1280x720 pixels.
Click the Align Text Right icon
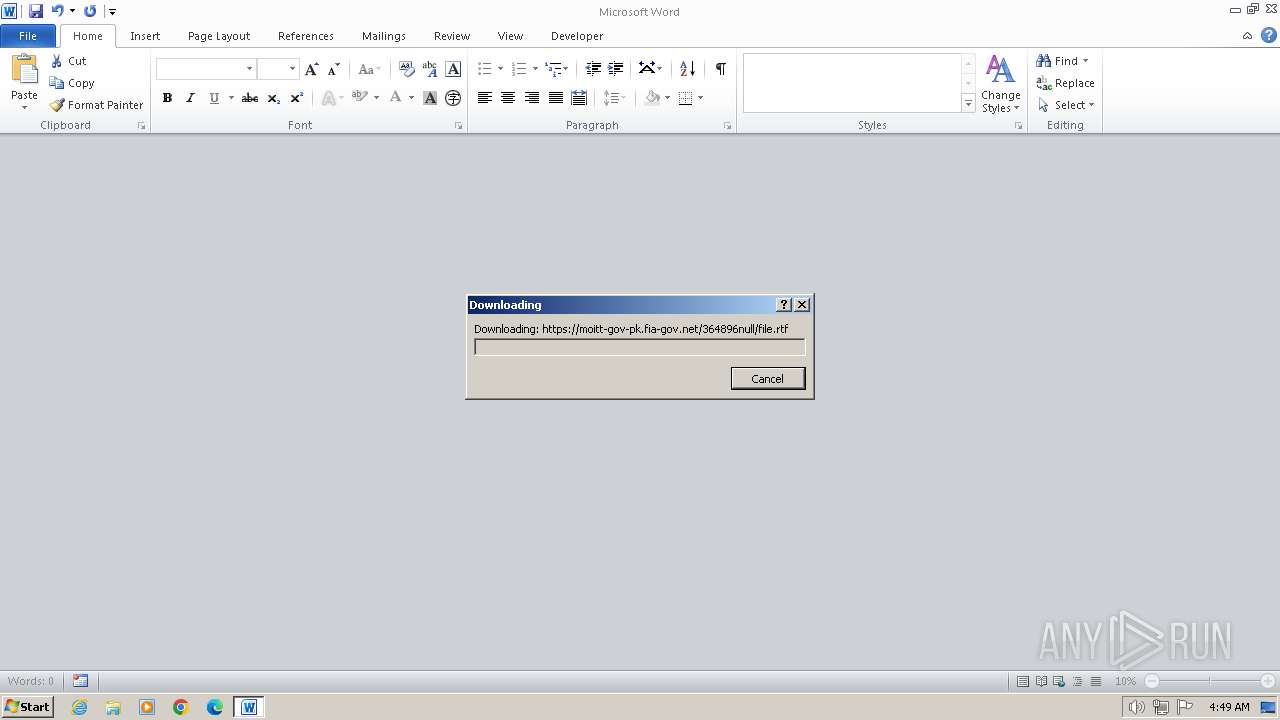[x=532, y=98]
